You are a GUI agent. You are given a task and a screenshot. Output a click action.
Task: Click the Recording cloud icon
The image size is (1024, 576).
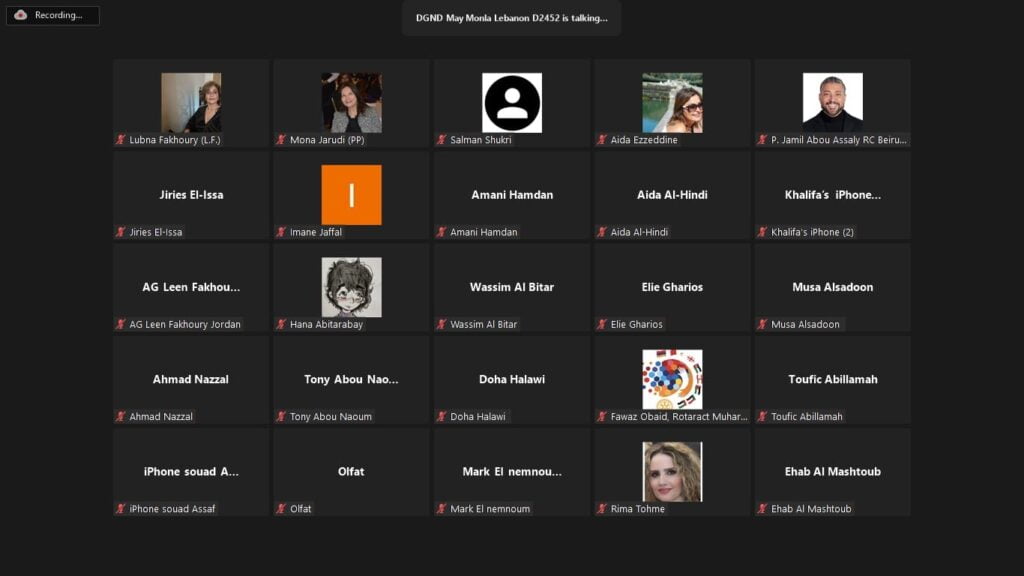pos(21,15)
